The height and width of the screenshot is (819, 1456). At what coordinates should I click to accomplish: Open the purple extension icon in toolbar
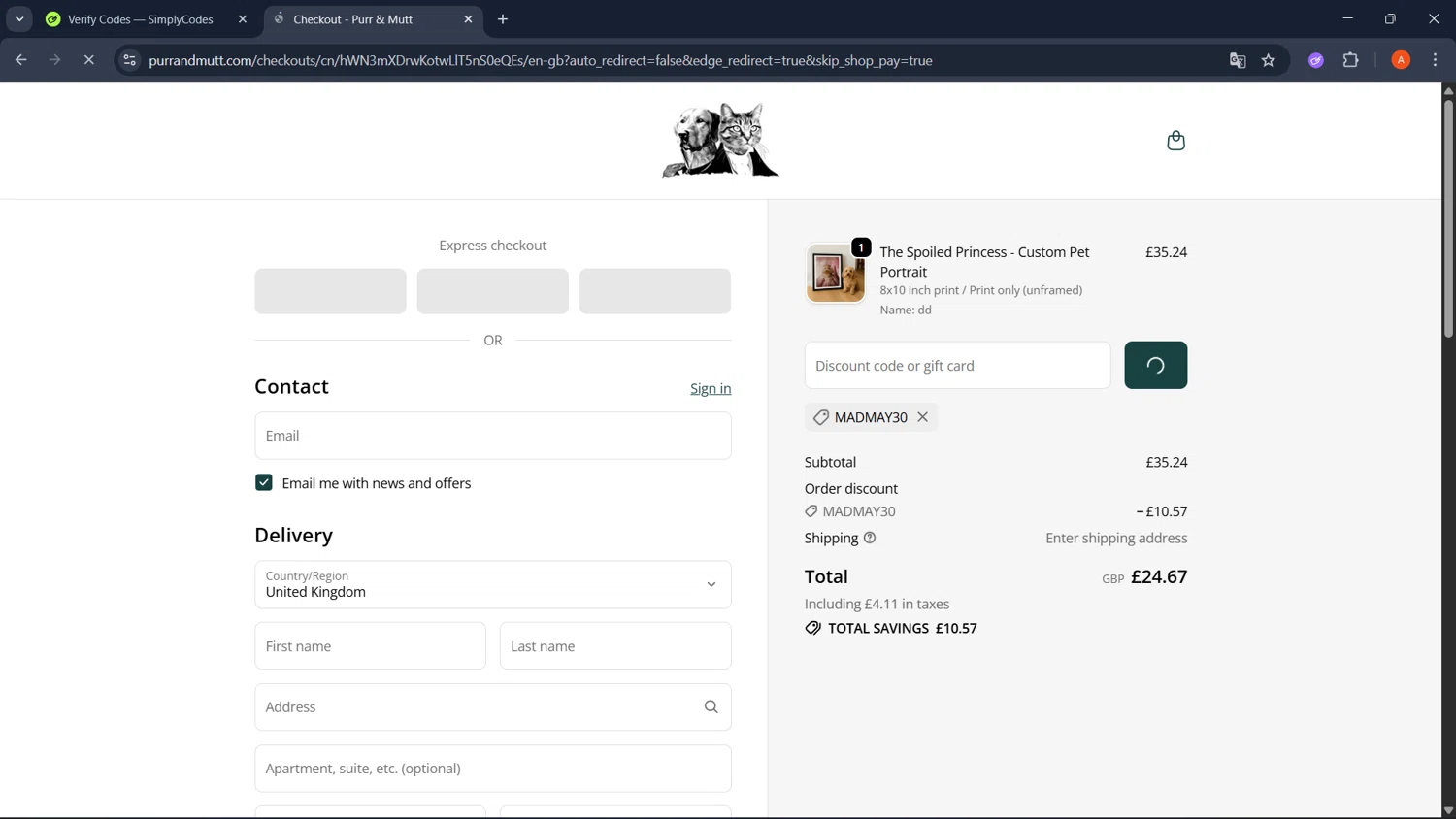pyautogui.click(x=1316, y=60)
